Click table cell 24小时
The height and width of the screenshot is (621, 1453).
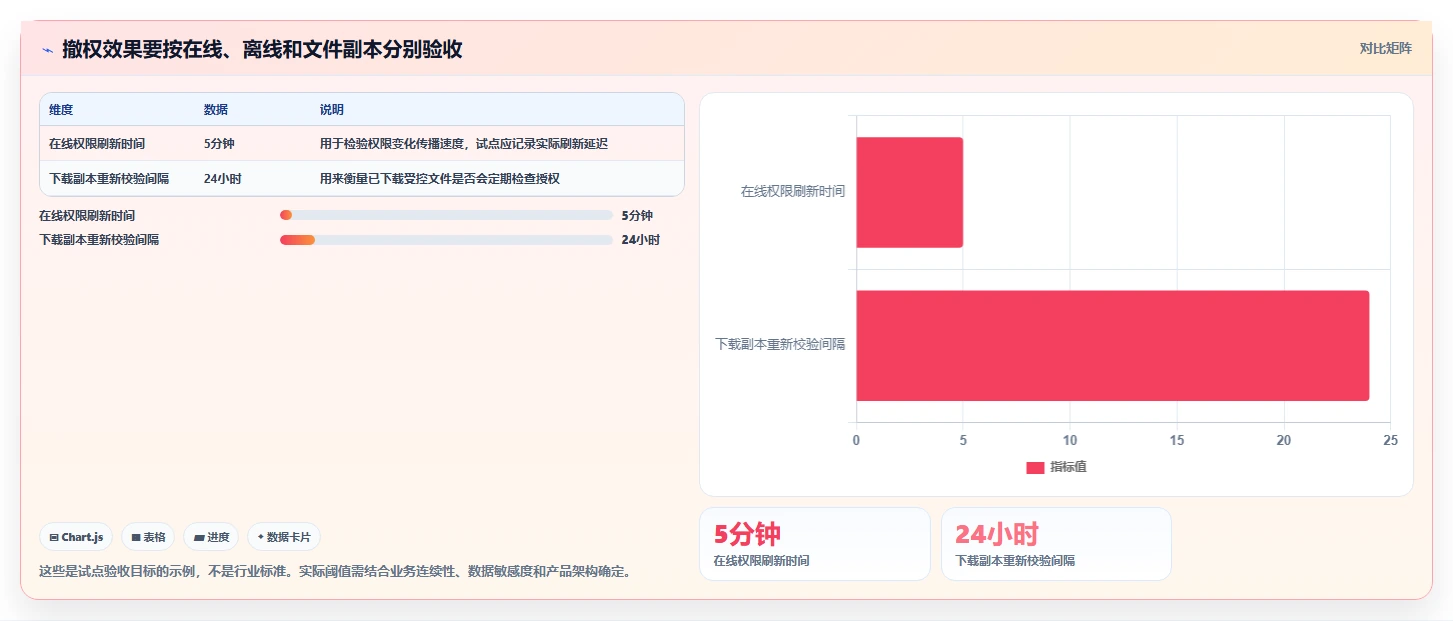222,179
